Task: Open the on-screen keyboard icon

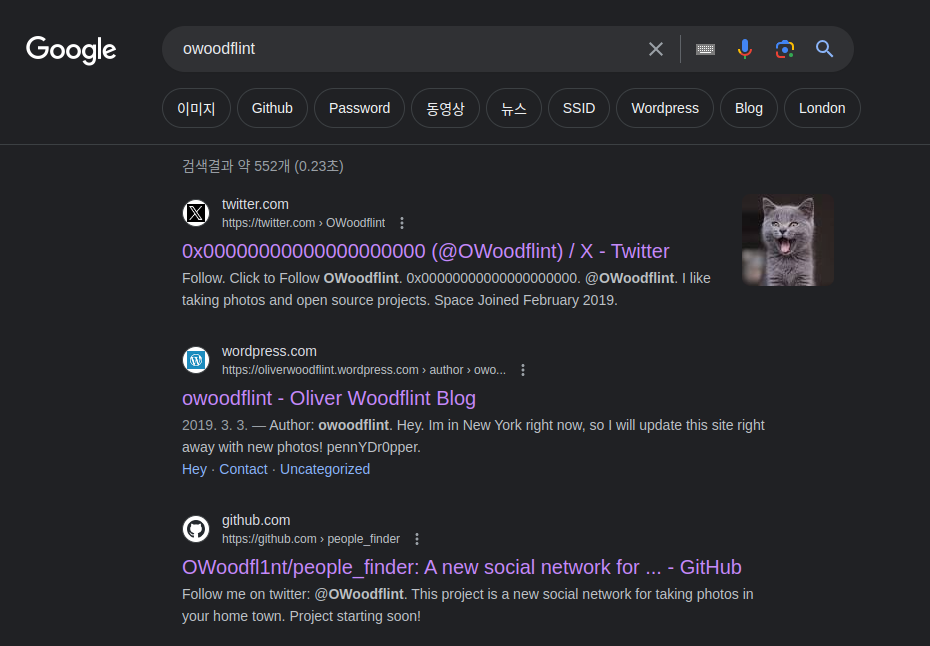Action: click(x=705, y=49)
